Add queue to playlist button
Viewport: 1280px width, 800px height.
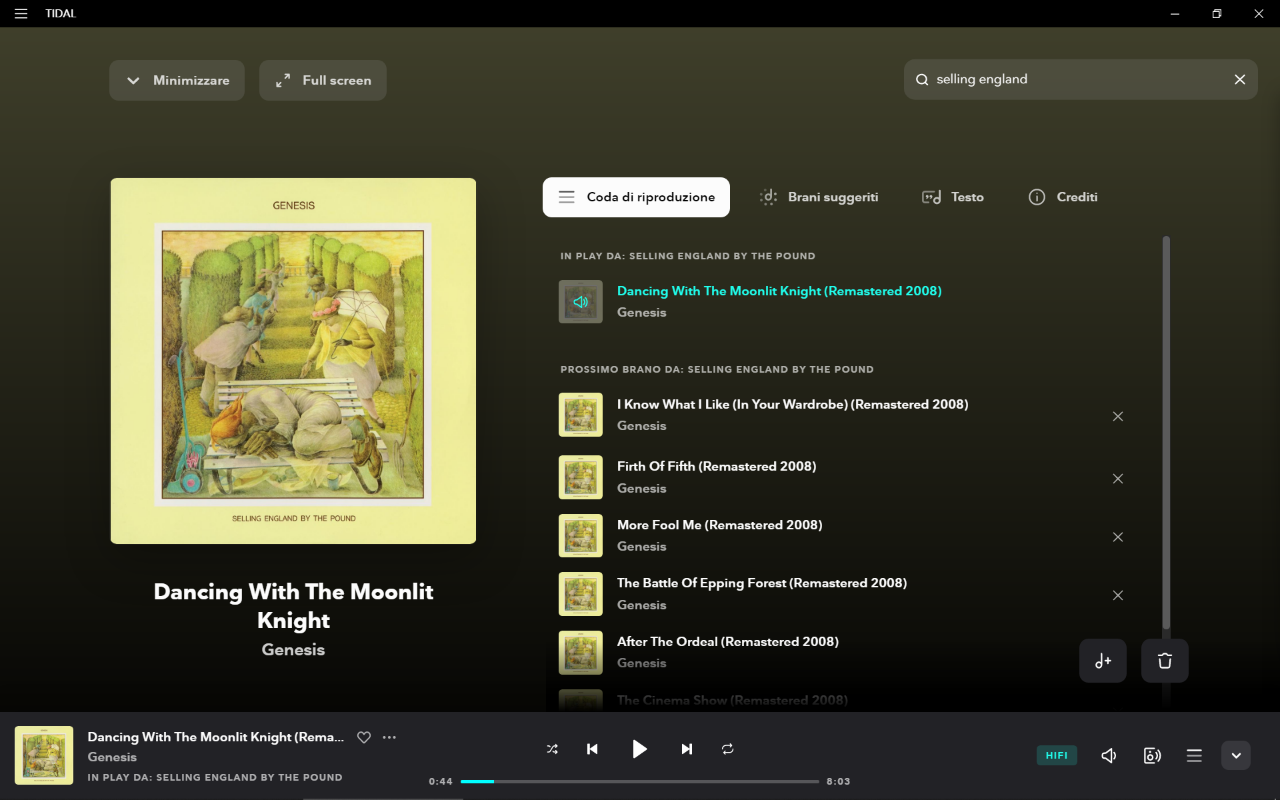point(1103,661)
